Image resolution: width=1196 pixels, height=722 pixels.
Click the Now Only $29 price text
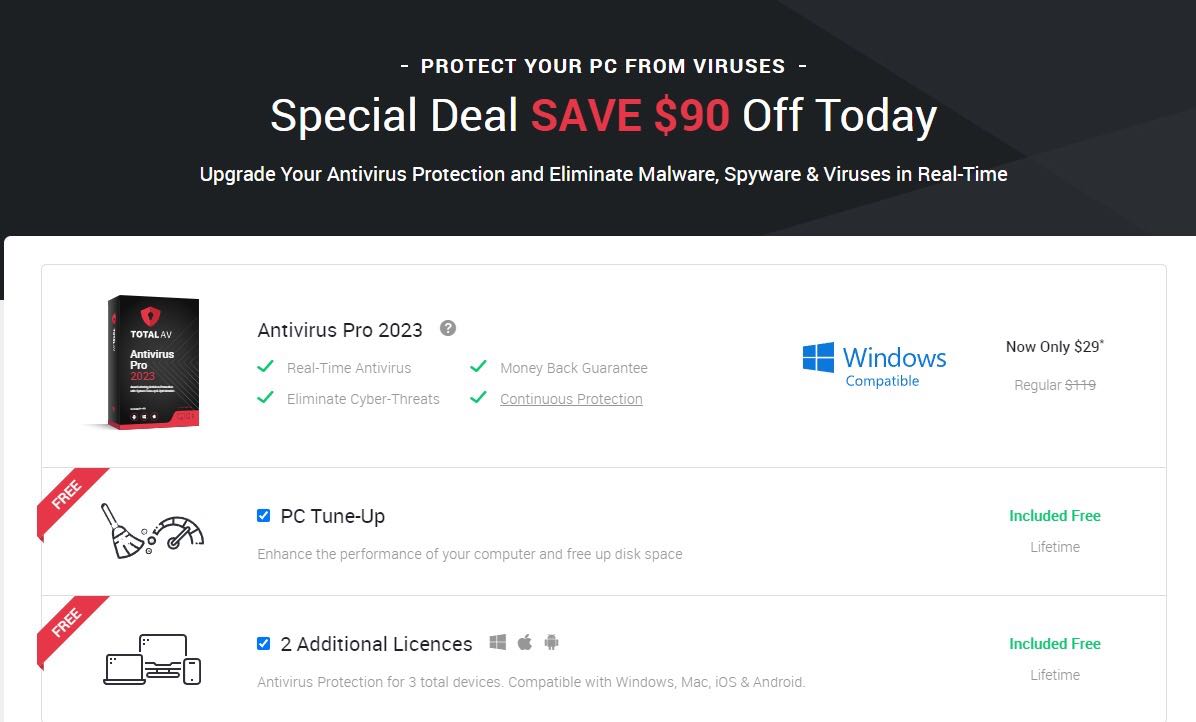(1054, 347)
